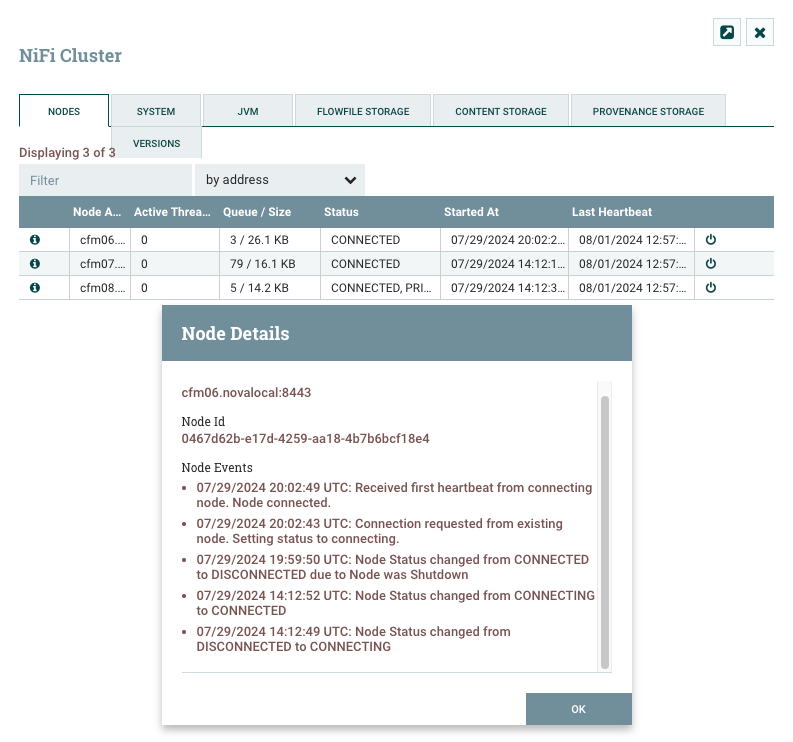Click '07/29/2024 14:12:1...' started-at cell
Viewport: 793px width, 742px height.
tap(504, 264)
